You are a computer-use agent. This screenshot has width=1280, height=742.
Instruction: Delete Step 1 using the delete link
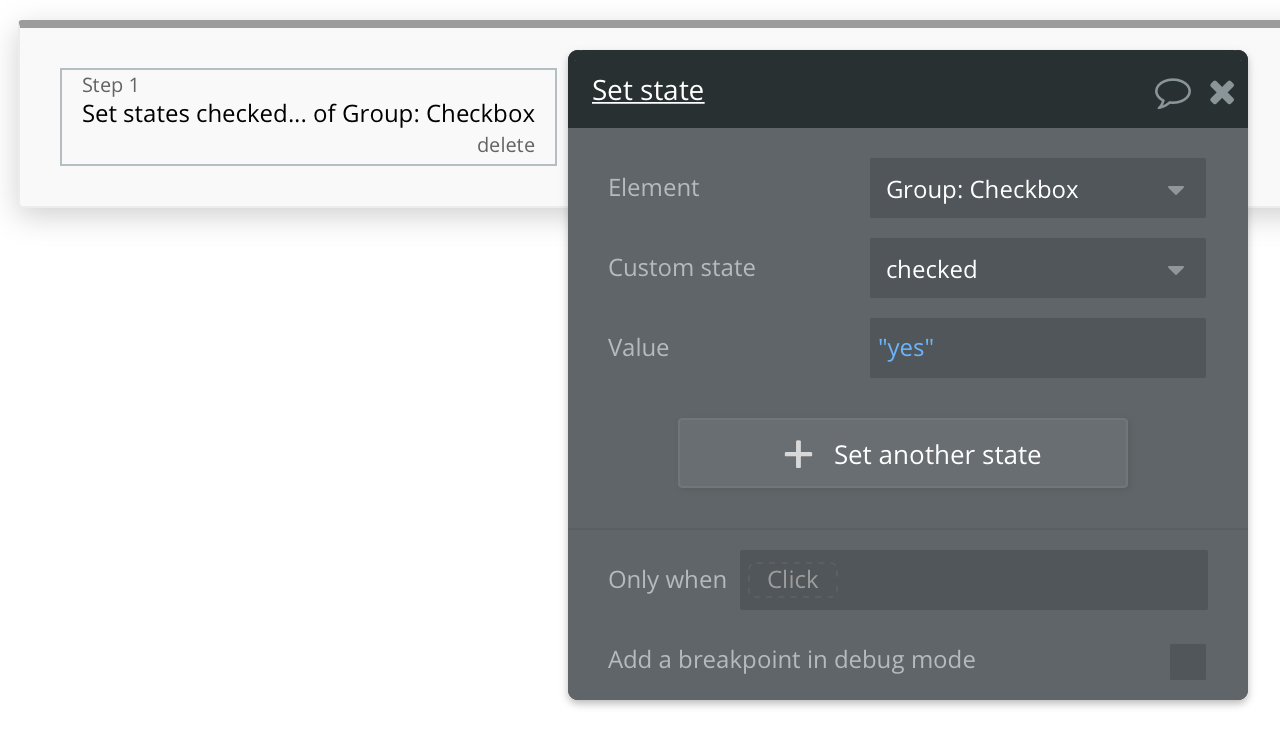[x=505, y=145]
